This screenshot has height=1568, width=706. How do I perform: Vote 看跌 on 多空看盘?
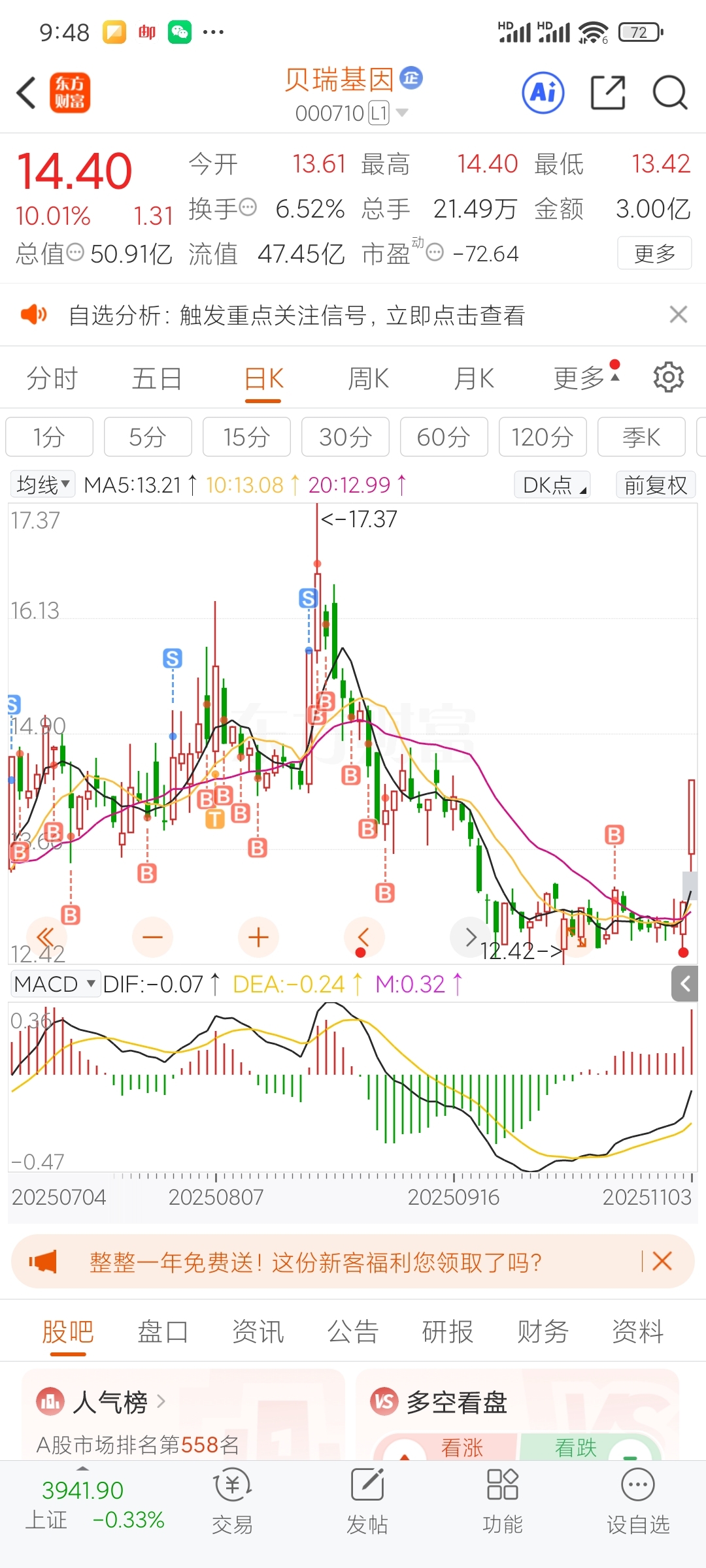click(x=590, y=1447)
